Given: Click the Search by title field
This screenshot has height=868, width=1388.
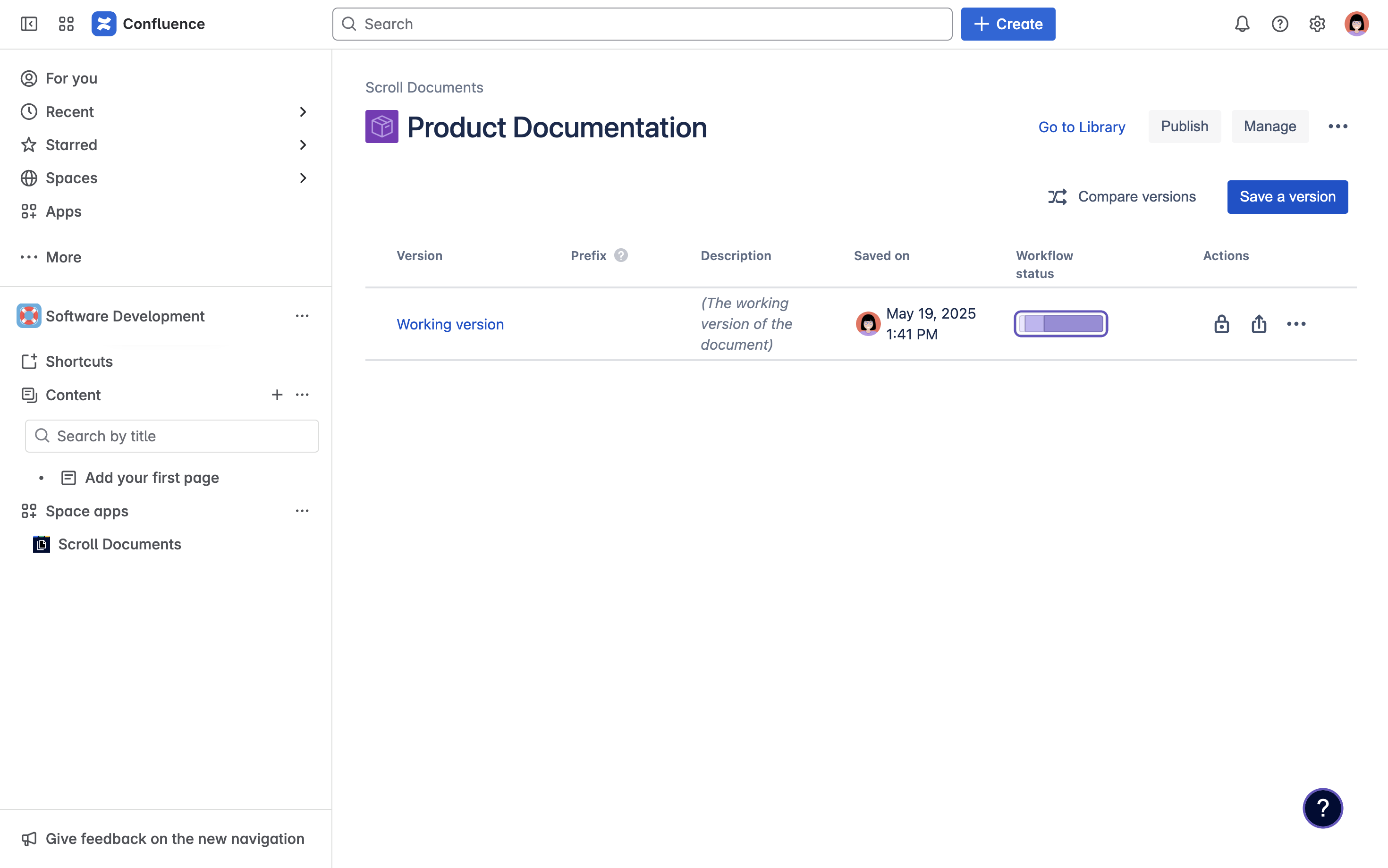Looking at the screenshot, I should (x=171, y=436).
